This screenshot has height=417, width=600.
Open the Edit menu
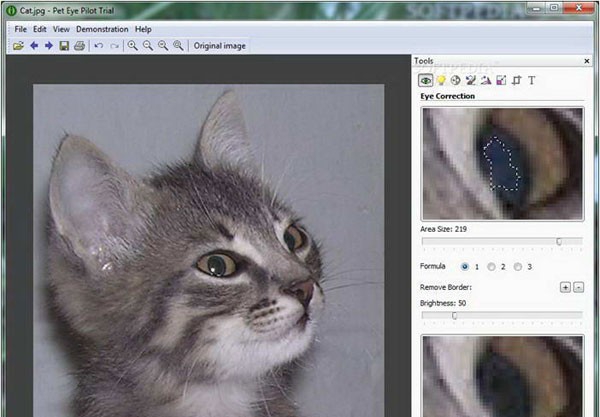click(x=39, y=29)
